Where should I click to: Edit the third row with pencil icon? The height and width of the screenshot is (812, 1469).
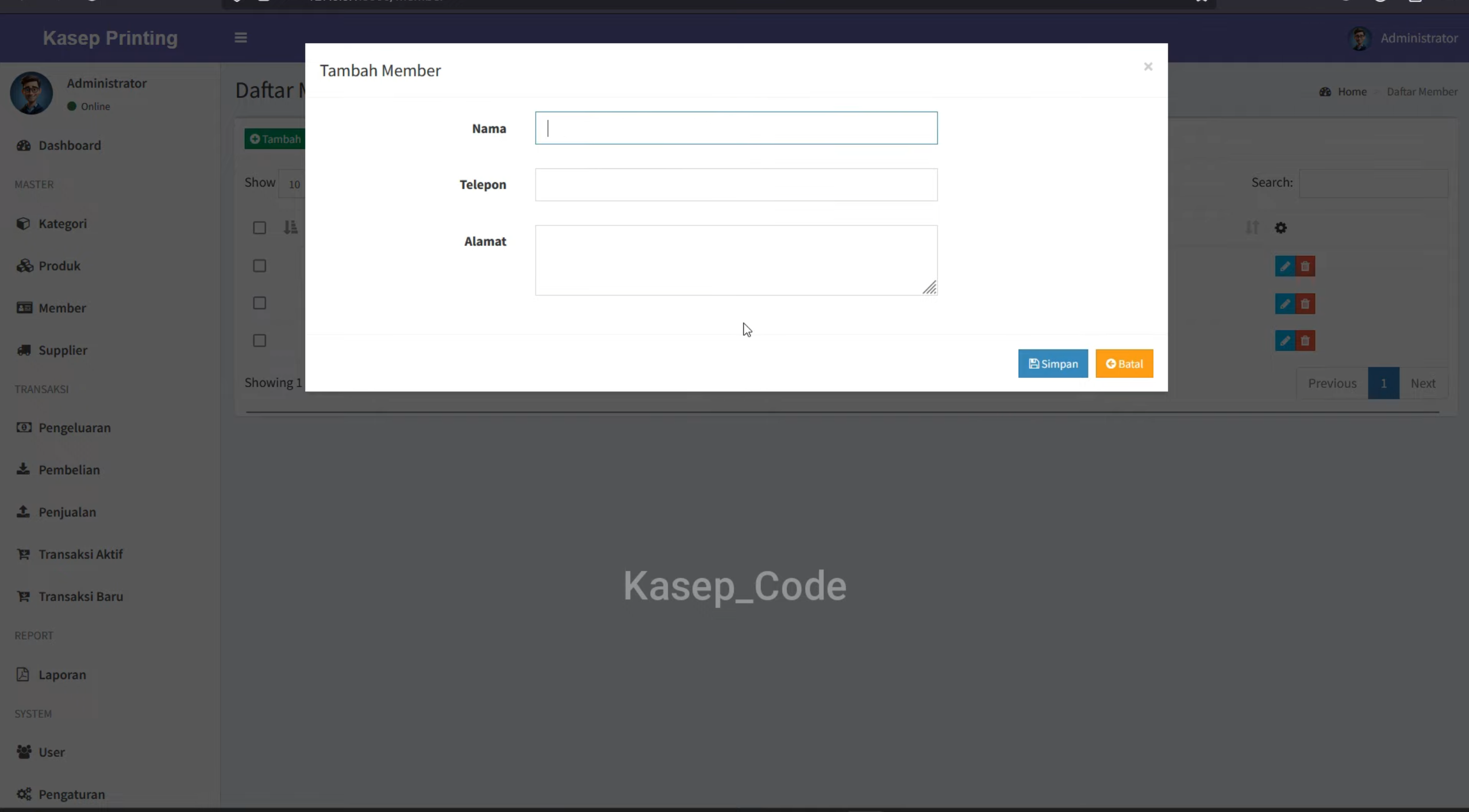[x=1285, y=341]
